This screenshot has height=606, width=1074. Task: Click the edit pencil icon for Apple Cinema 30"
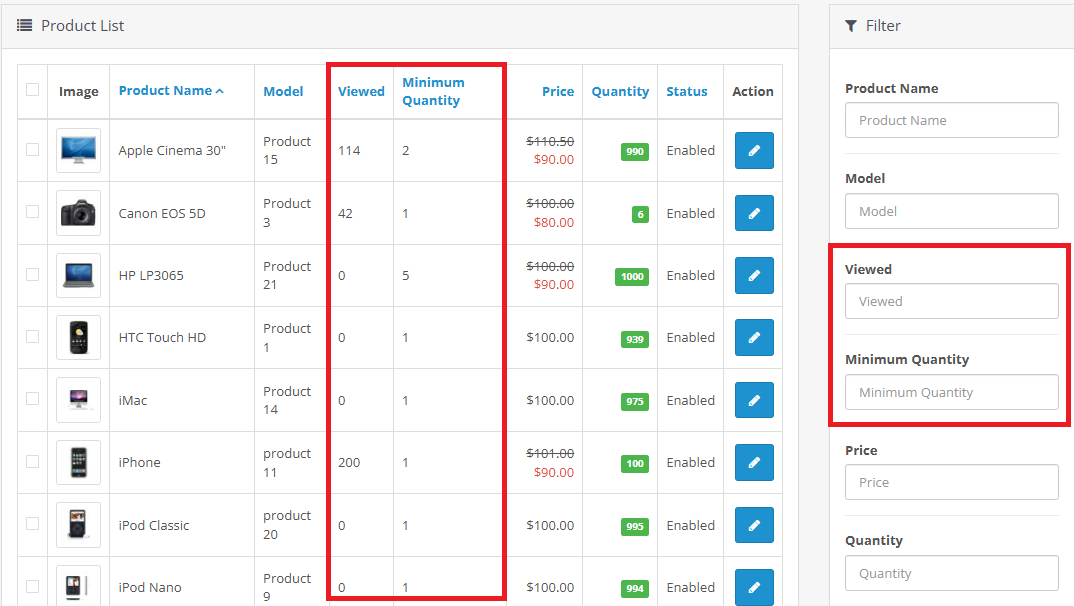point(753,150)
